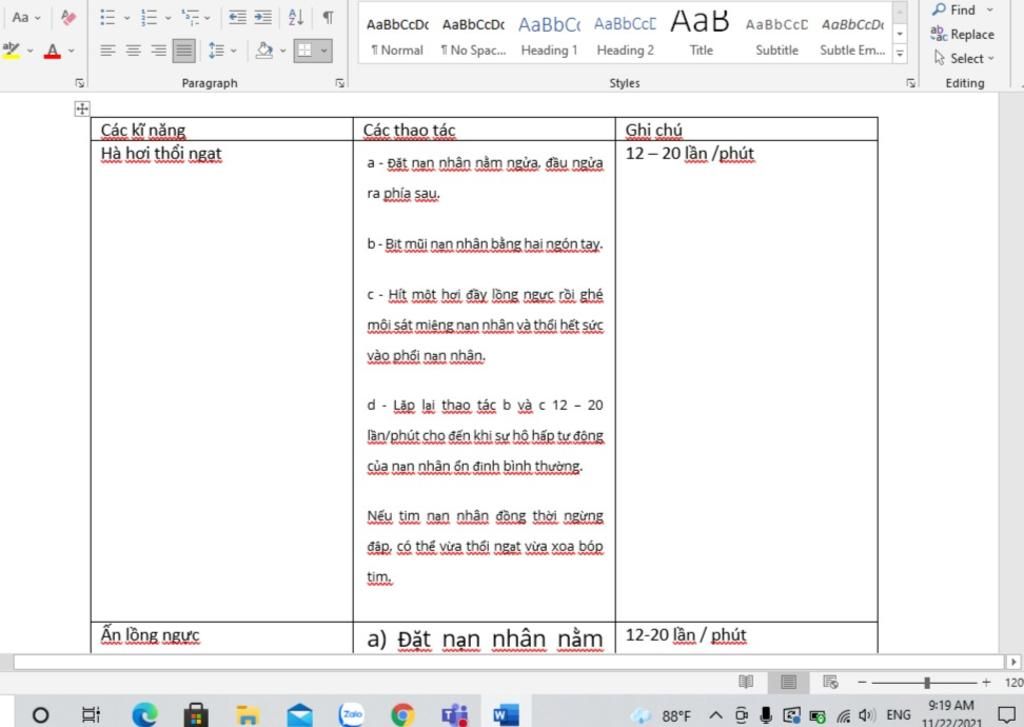Viewport: 1024px width, 727px height.
Task: Open Paragraph settings dialog launcher
Action: (340, 83)
